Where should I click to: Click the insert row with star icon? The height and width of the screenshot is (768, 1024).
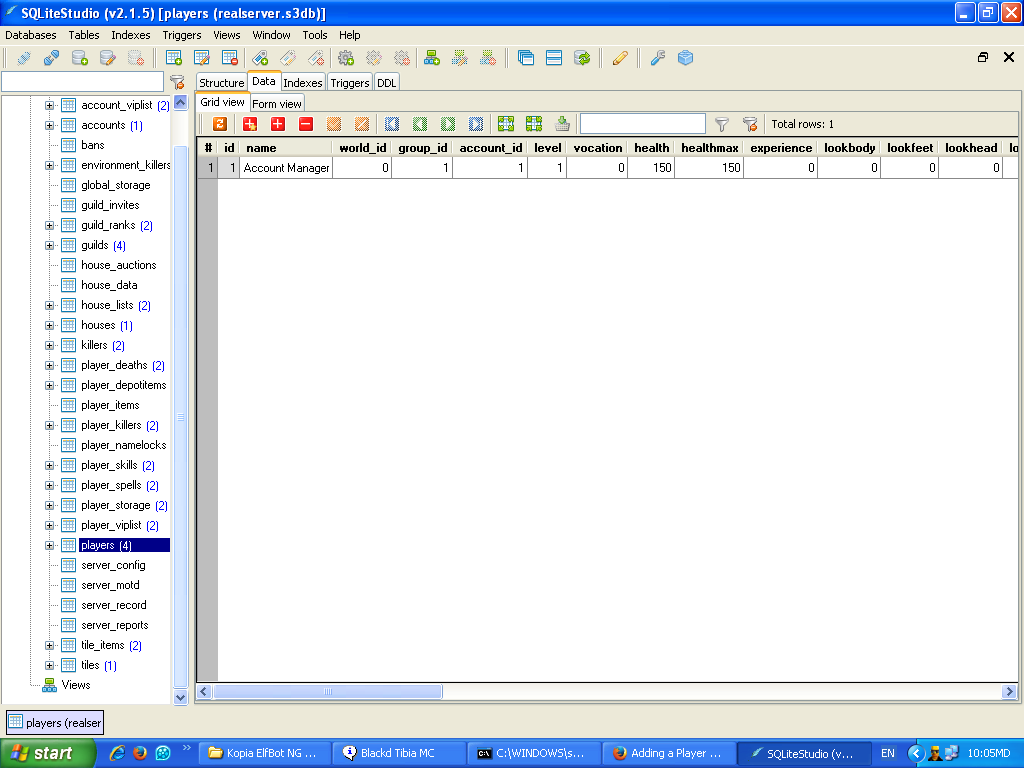click(249, 124)
